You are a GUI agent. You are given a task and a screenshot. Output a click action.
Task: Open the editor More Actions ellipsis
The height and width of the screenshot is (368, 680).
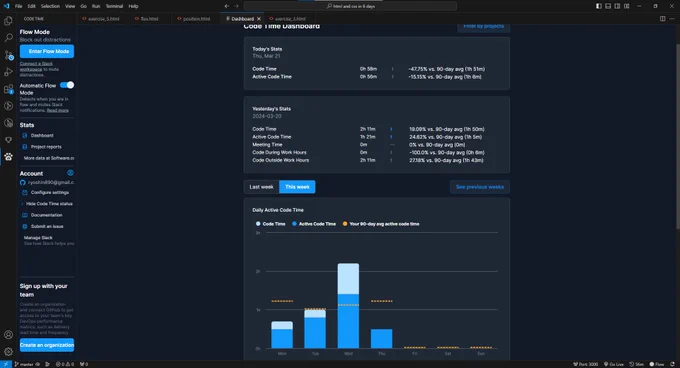672,19
